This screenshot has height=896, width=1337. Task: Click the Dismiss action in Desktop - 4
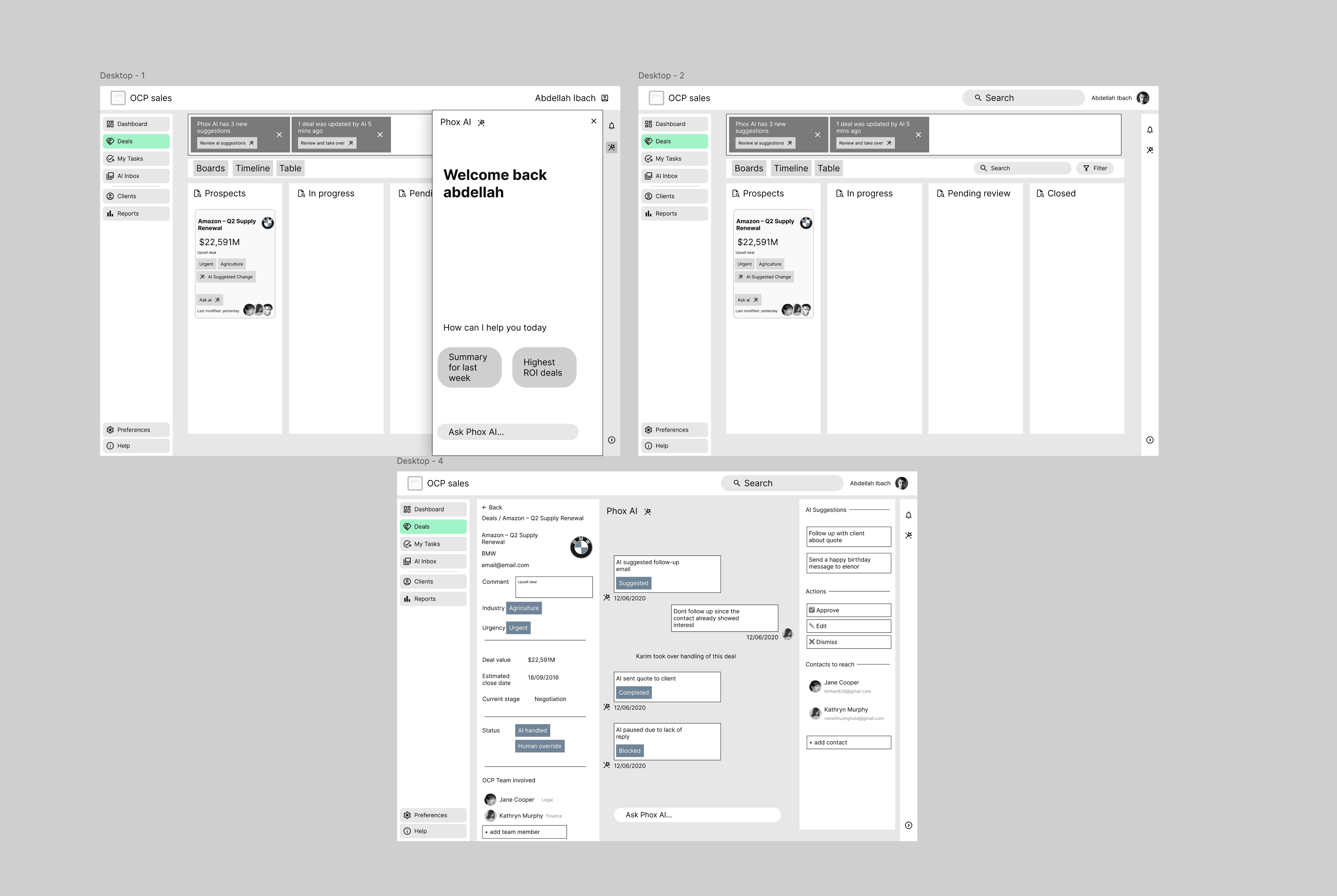click(848, 642)
